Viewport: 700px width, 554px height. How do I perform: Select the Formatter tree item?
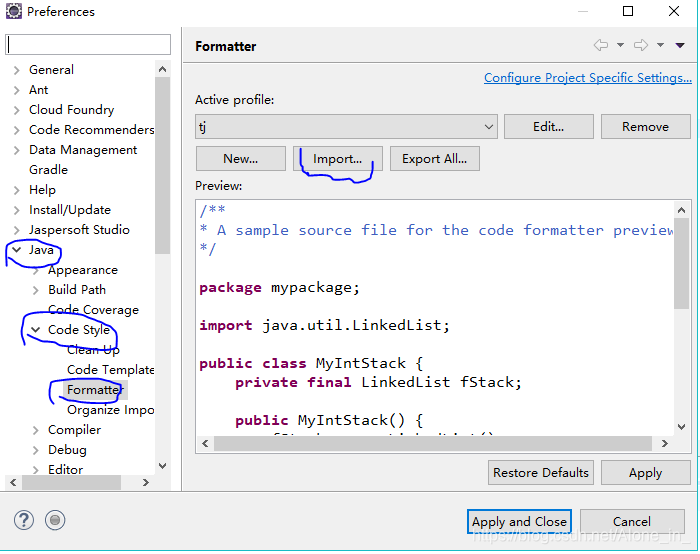[95, 390]
